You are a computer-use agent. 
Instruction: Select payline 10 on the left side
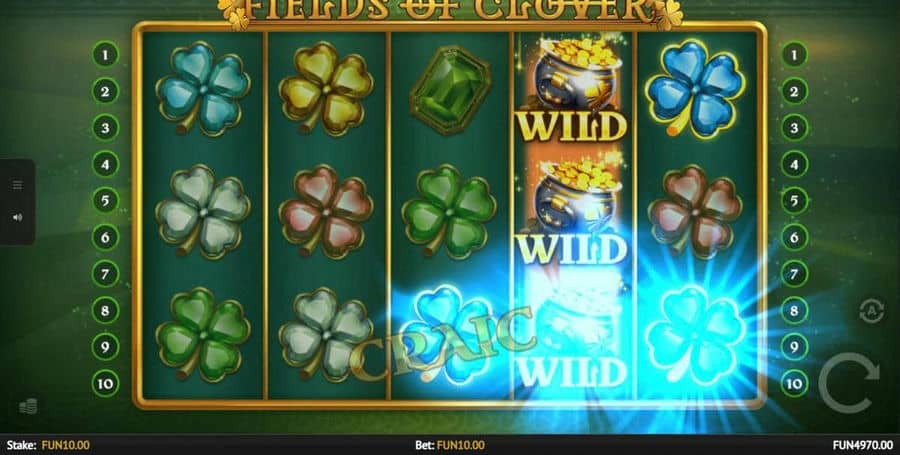point(105,383)
